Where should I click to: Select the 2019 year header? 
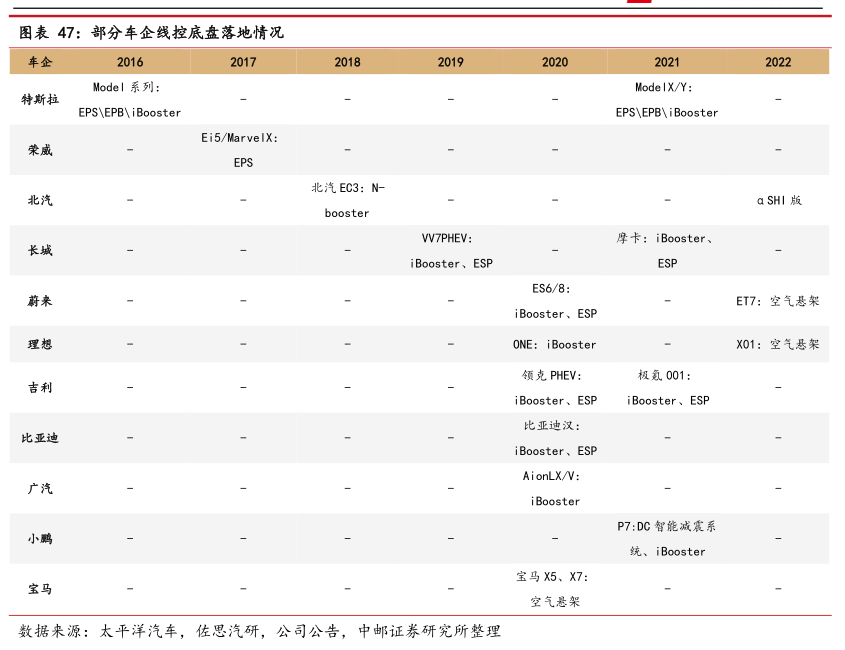coord(451,62)
